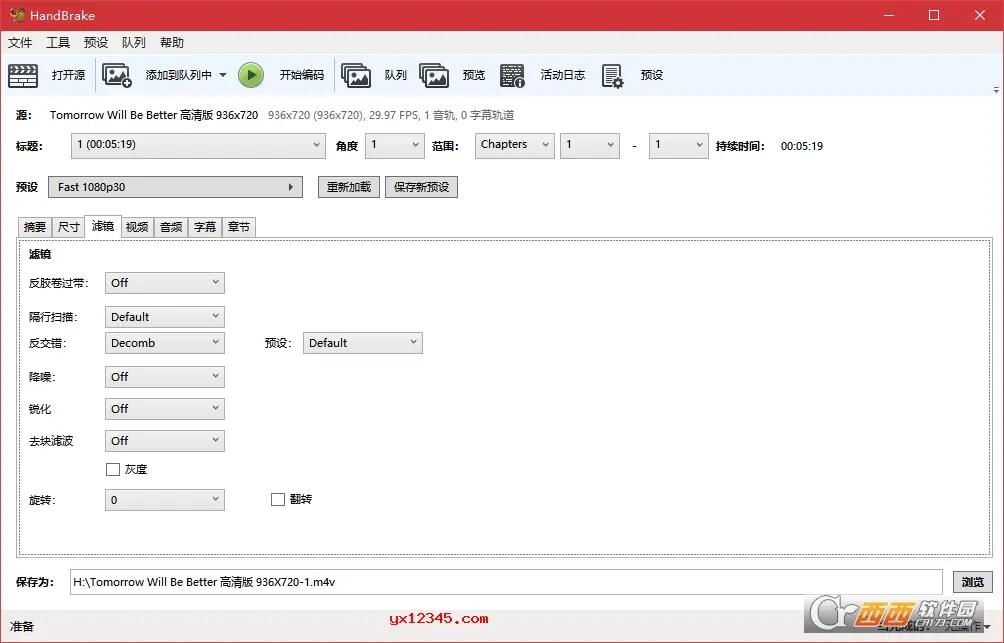The height and width of the screenshot is (643, 1004).
Task: Start encoding with the green play button
Action: point(251,75)
